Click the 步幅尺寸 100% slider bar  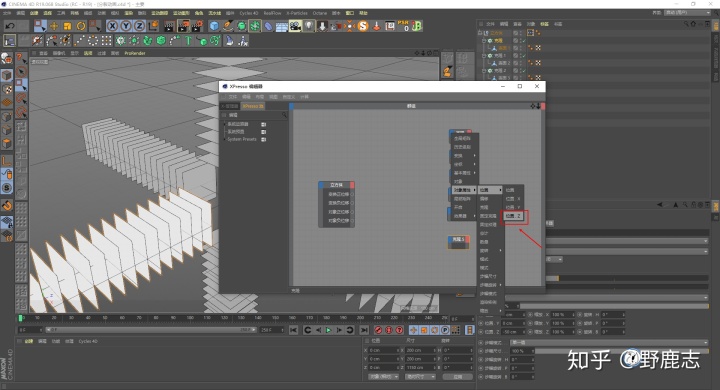pos(622,351)
